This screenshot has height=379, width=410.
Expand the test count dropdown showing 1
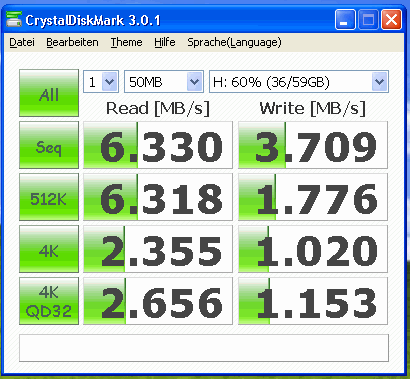101,82
